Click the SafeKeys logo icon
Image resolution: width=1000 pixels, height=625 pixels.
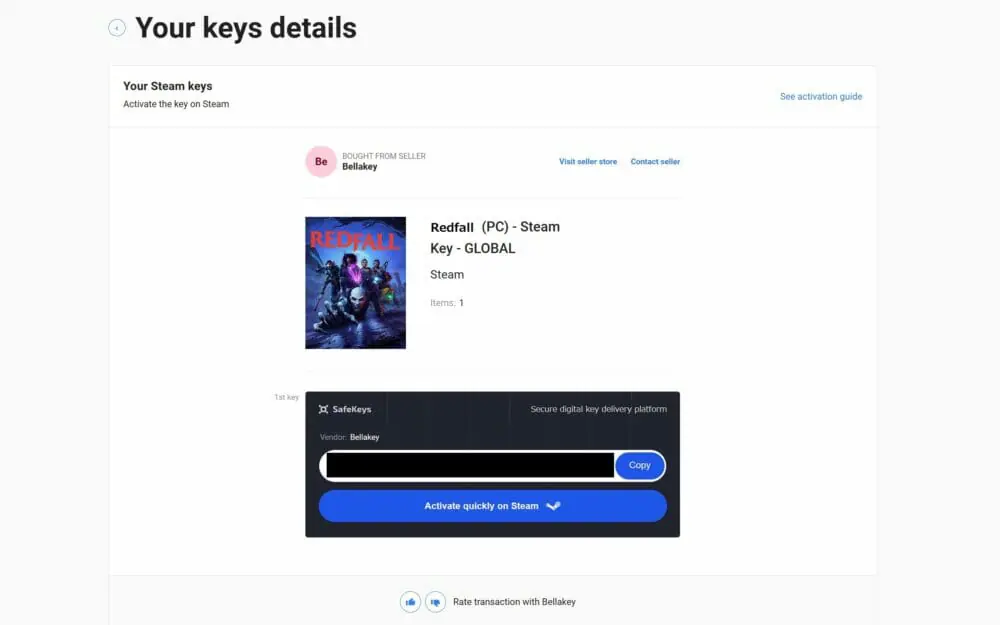pos(323,409)
